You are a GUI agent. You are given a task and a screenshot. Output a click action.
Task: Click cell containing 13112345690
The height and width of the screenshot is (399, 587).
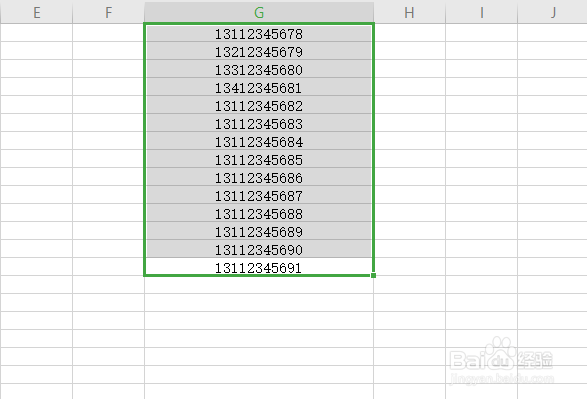pyautogui.click(x=259, y=249)
